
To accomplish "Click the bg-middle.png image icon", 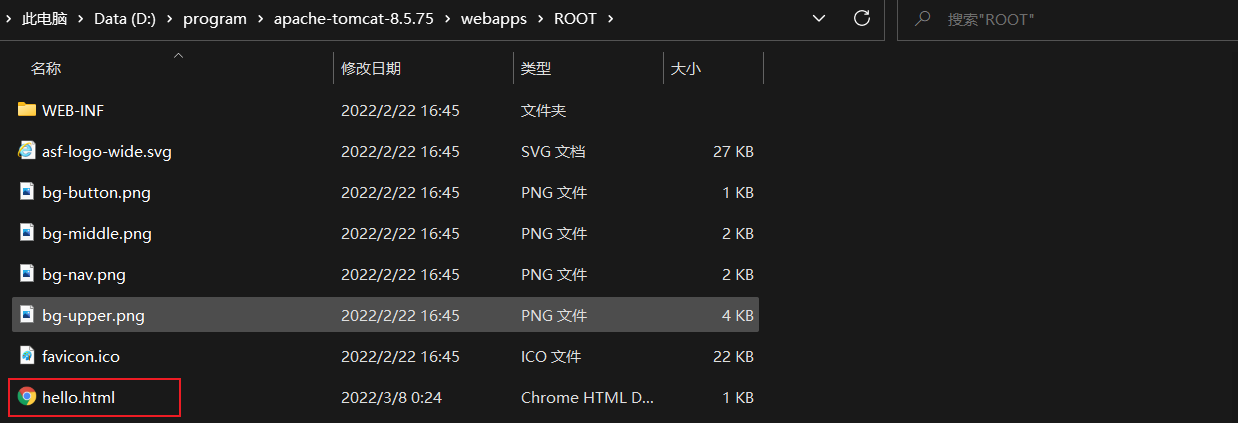I will coord(27,233).
